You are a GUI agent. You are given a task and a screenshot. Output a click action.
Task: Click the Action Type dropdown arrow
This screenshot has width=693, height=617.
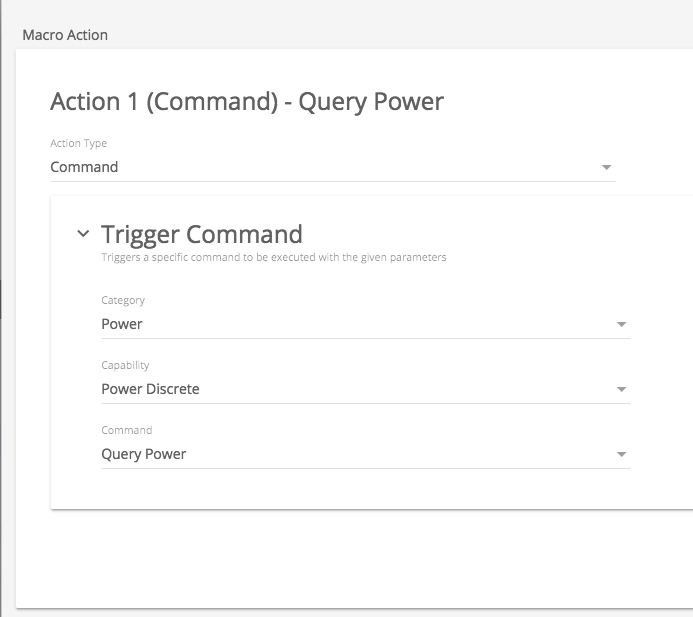click(606, 167)
